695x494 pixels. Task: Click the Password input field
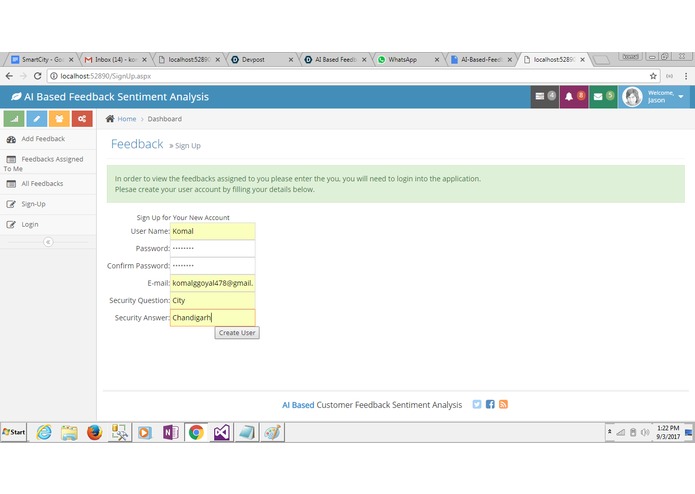212,249
